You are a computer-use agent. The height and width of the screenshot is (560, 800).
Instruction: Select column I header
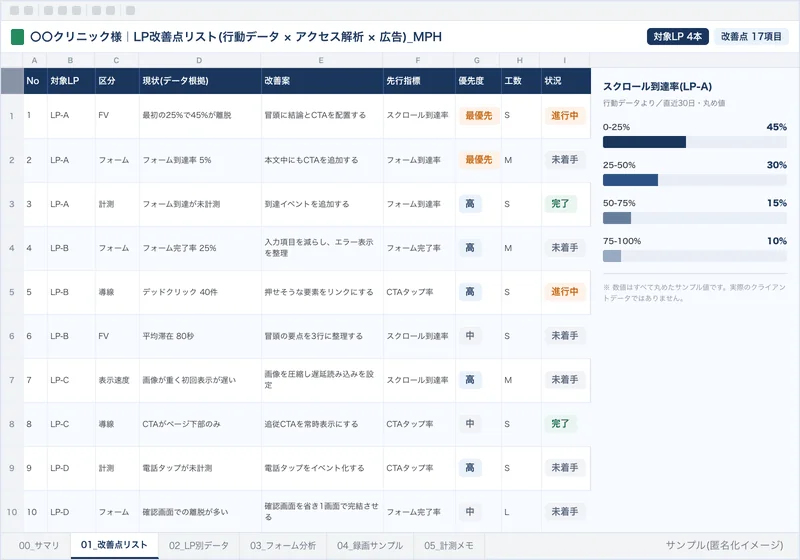[565, 60]
